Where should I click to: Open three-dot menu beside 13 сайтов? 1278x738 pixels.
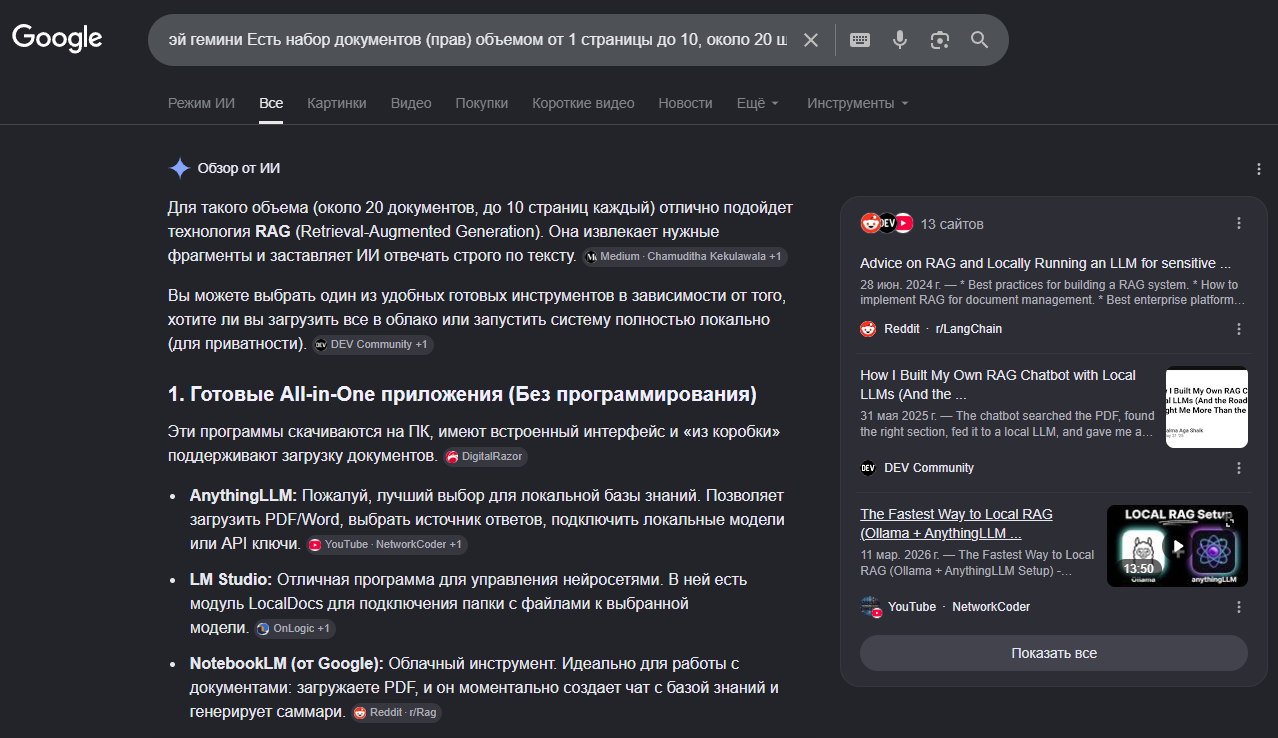coord(1239,223)
